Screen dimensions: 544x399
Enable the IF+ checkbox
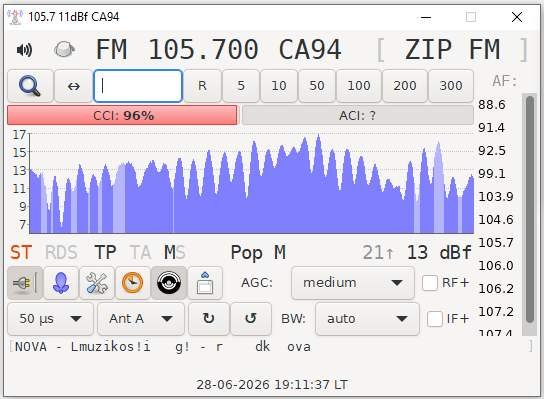coord(435,319)
